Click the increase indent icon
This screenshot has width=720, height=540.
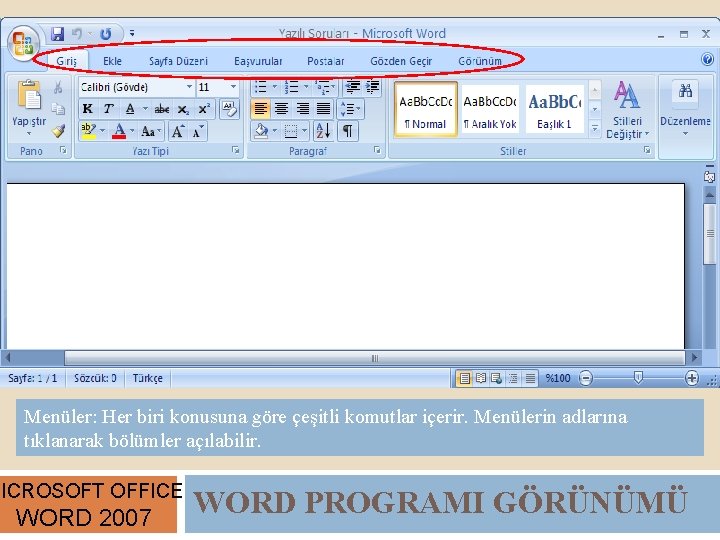(x=372, y=87)
